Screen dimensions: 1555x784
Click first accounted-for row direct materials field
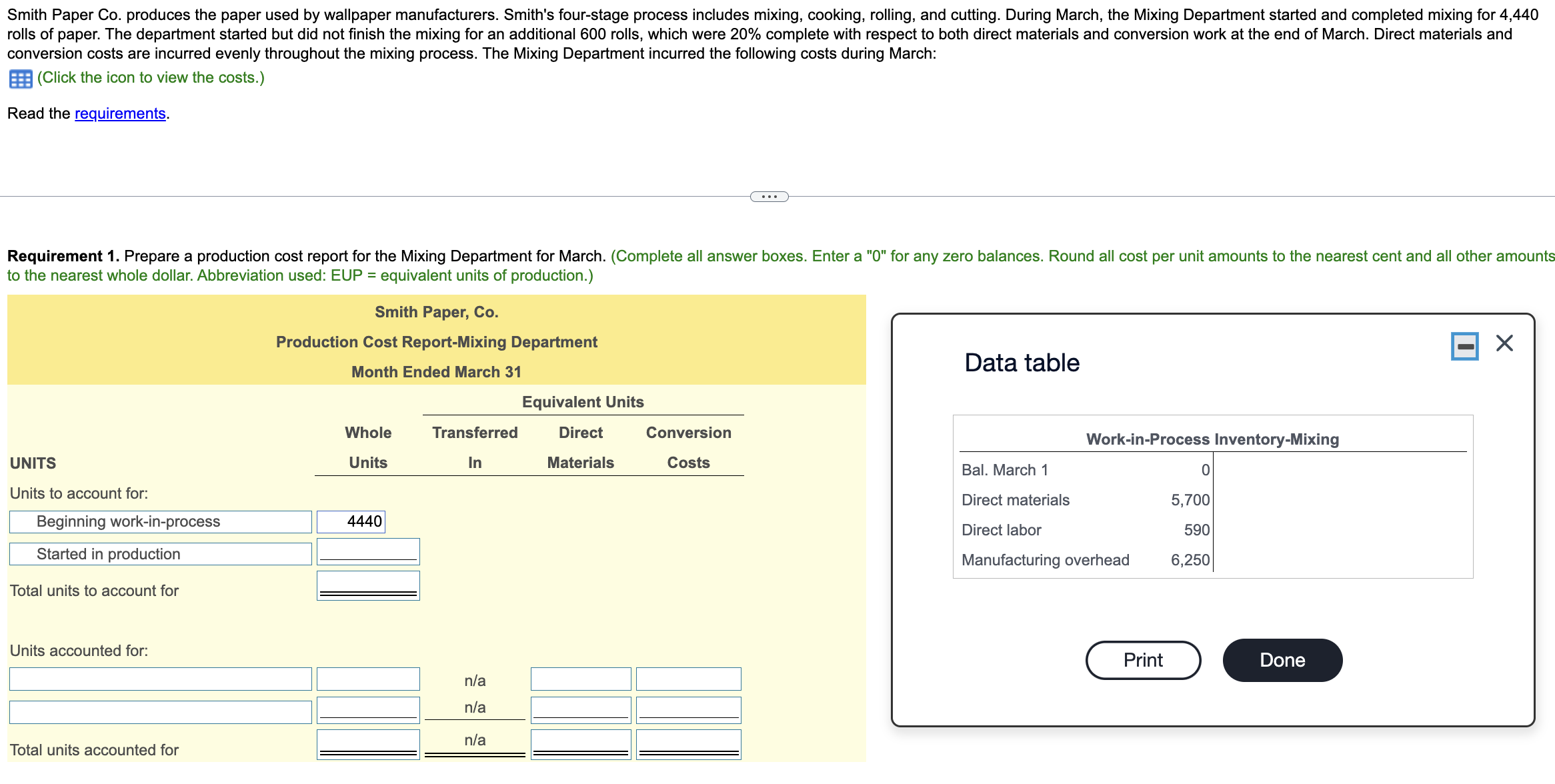coord(581,679)
